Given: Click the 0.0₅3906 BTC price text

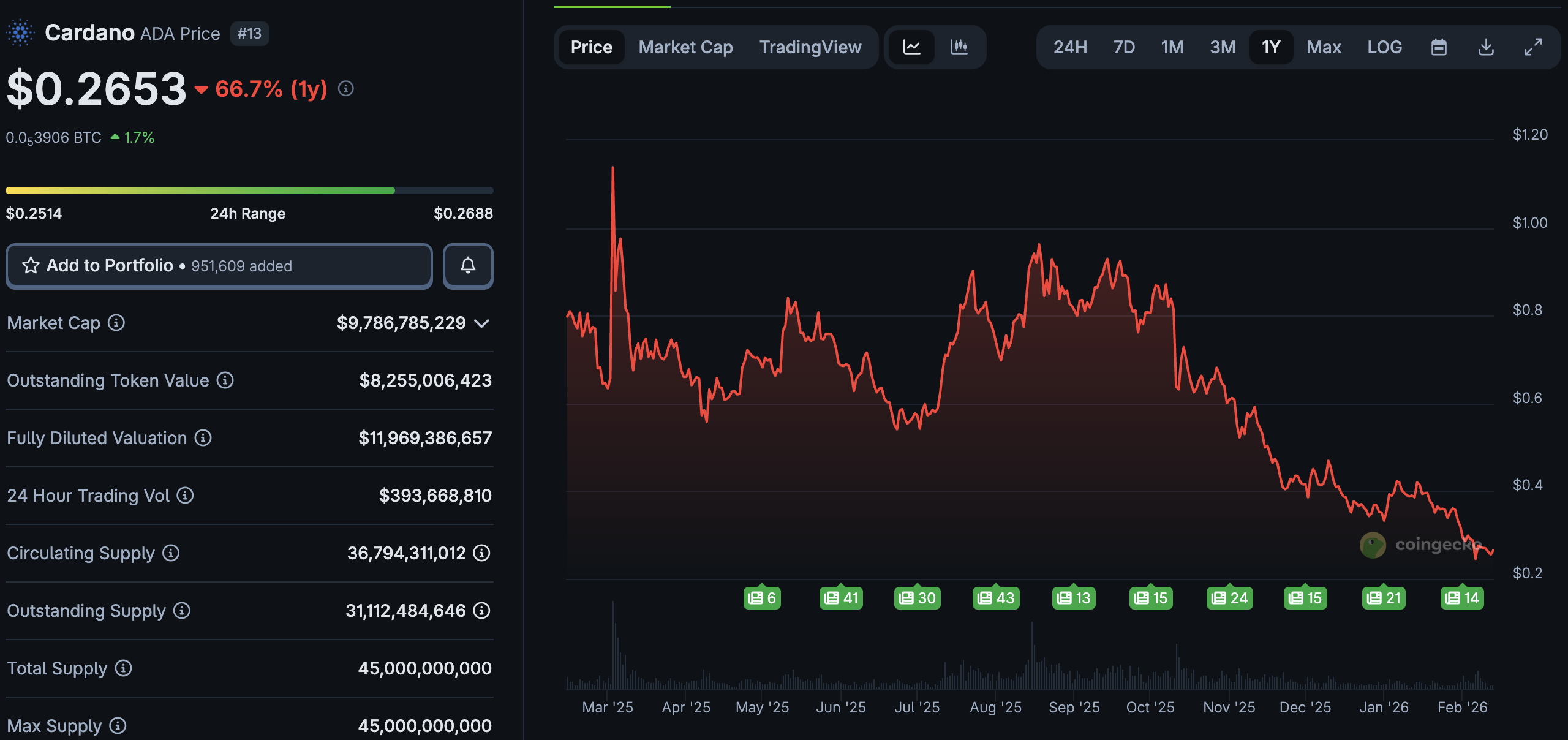Looking at the screenshot, I should 54,138.
